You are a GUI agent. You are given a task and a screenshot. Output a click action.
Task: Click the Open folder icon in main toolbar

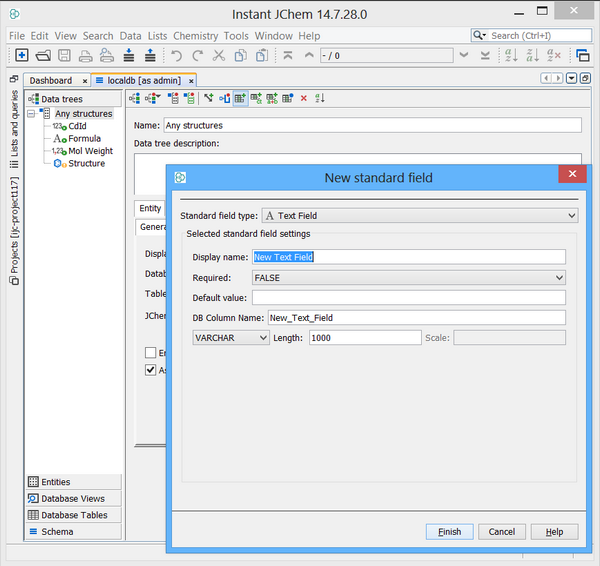tap(43, 55)
